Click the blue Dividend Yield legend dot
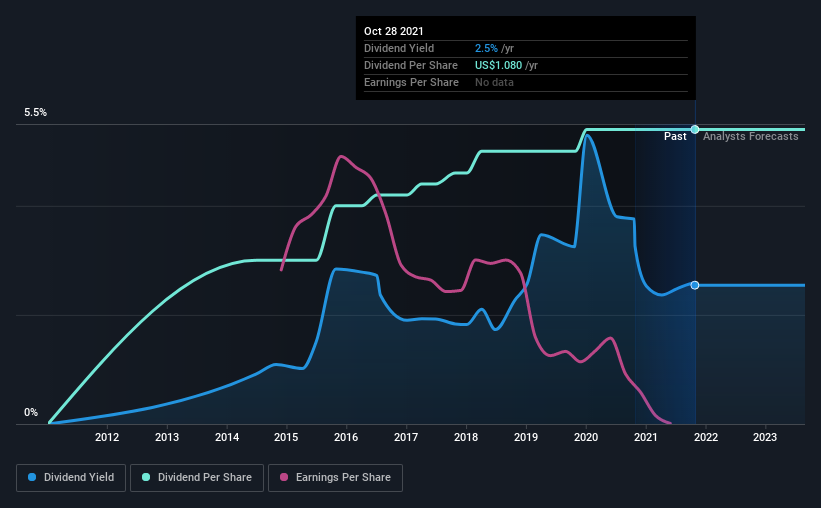This screenshot has width=821, height=508. tap(32, 477)
